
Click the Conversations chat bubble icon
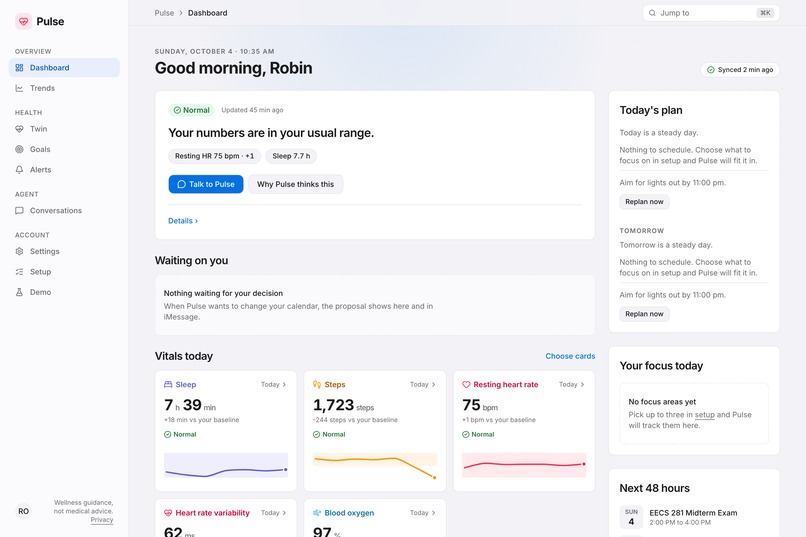(x=20, y=211)
